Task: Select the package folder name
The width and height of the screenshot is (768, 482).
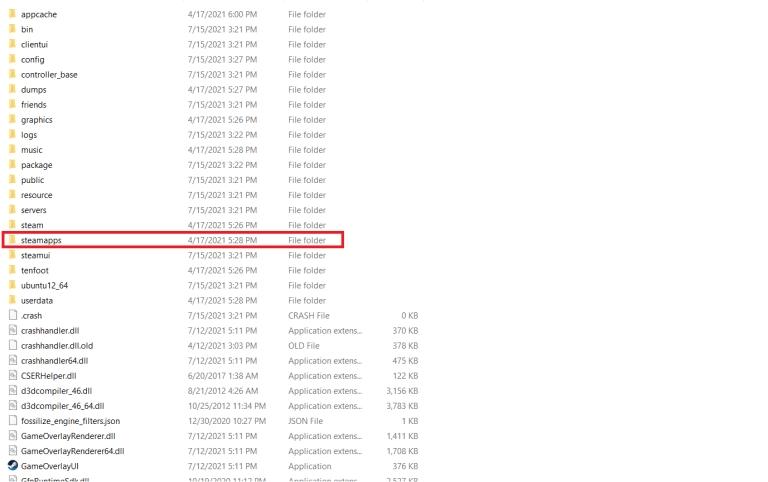Action: [36, 166]
